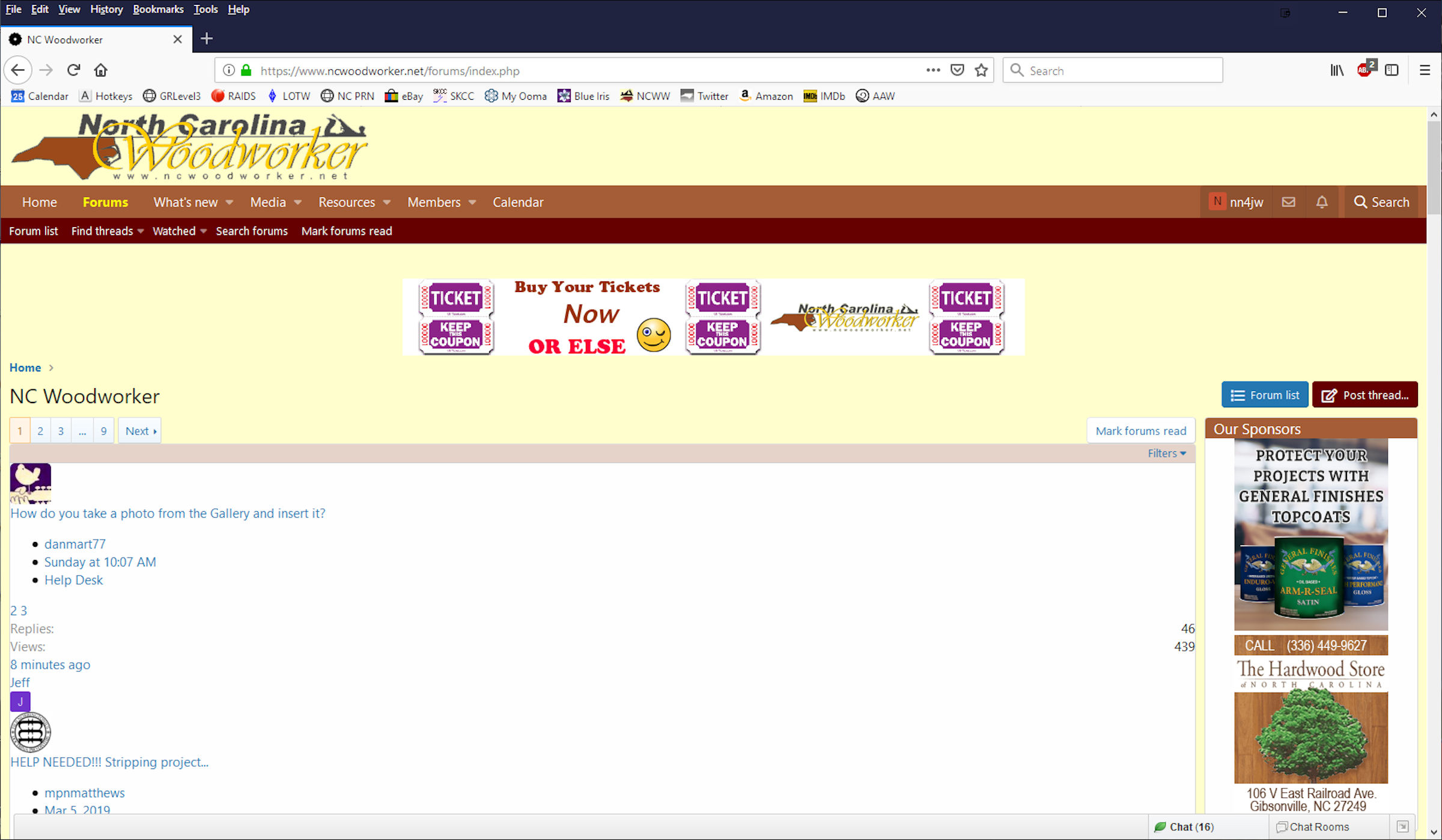Click the Home breadcrumb link

(x=25, y=368)
